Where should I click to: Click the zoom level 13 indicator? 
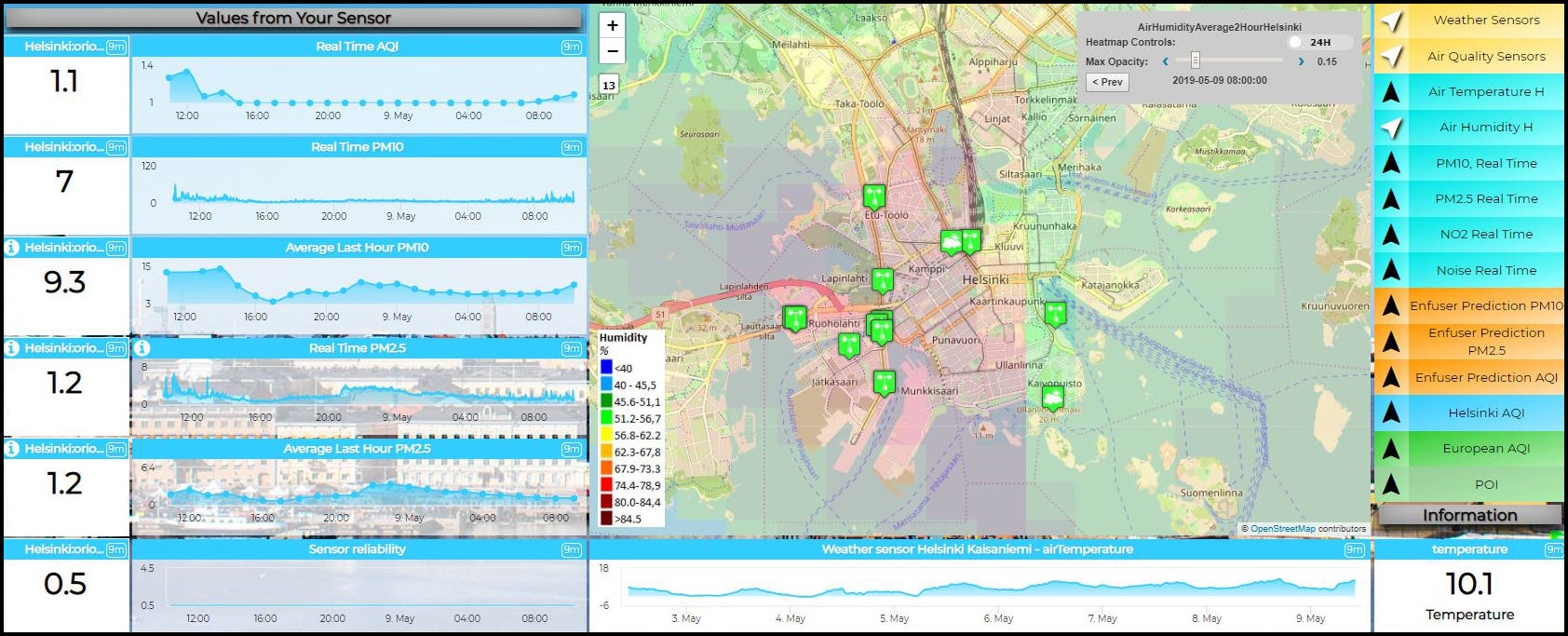[609, 86]
